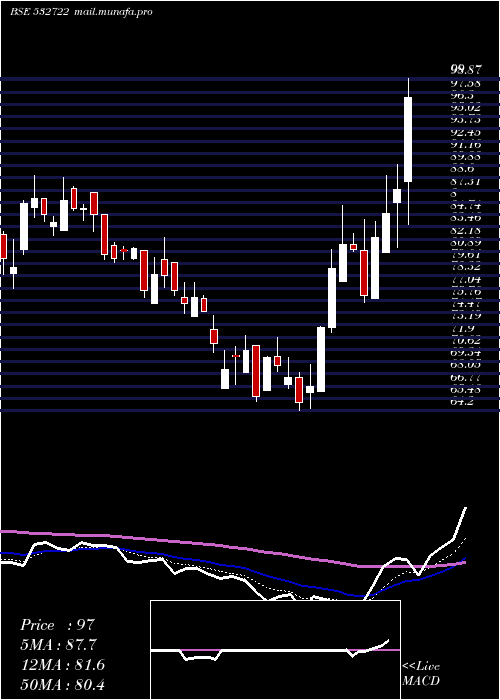500x700 pixels.
Task: Click the 71.9 price axis label
Action: [462, 329]
